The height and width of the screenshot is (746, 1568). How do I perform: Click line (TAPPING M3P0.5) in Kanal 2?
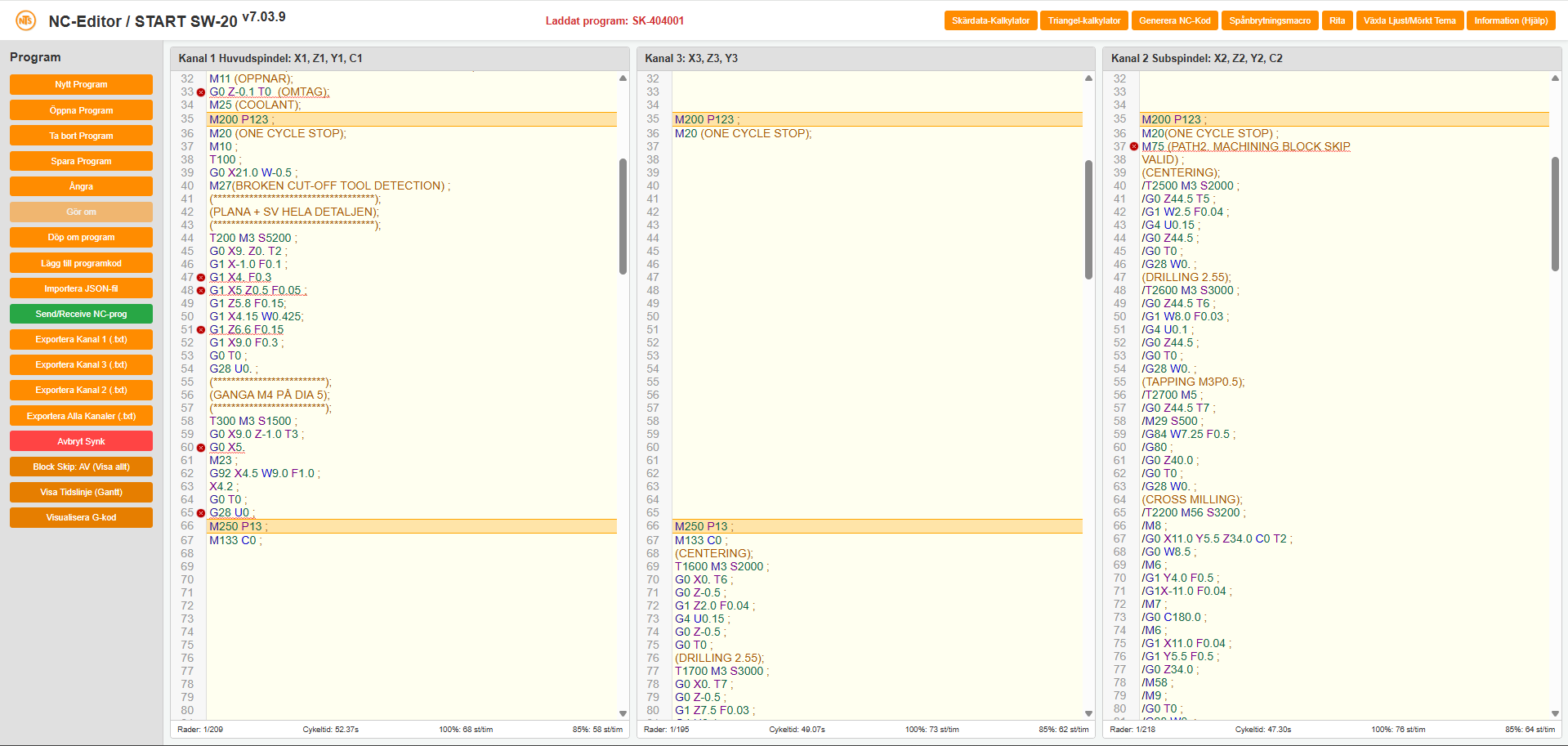coord(1193,382)
